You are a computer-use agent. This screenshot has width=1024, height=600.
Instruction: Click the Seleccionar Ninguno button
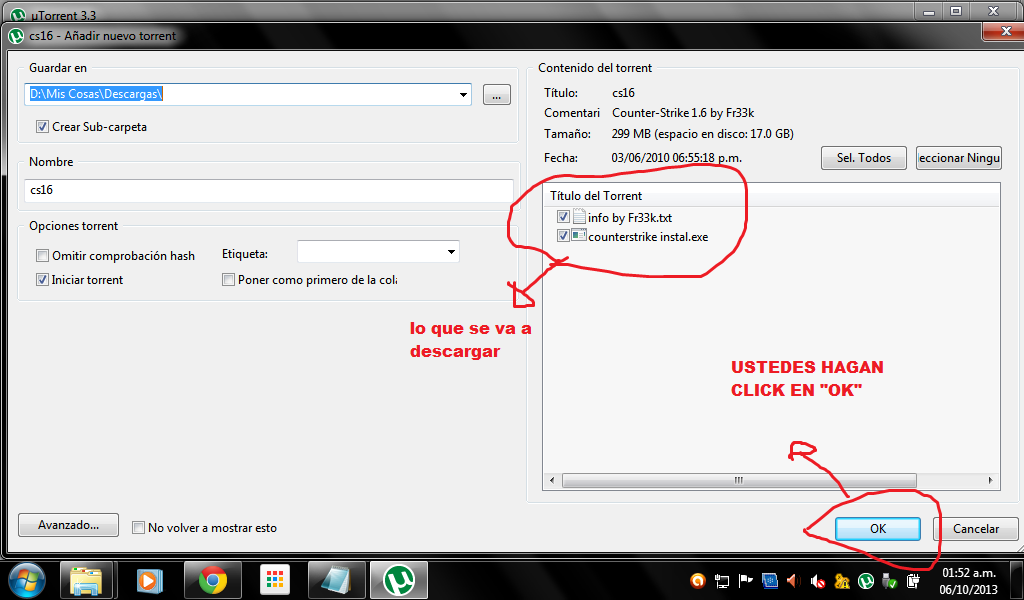[x=959, y=158]
